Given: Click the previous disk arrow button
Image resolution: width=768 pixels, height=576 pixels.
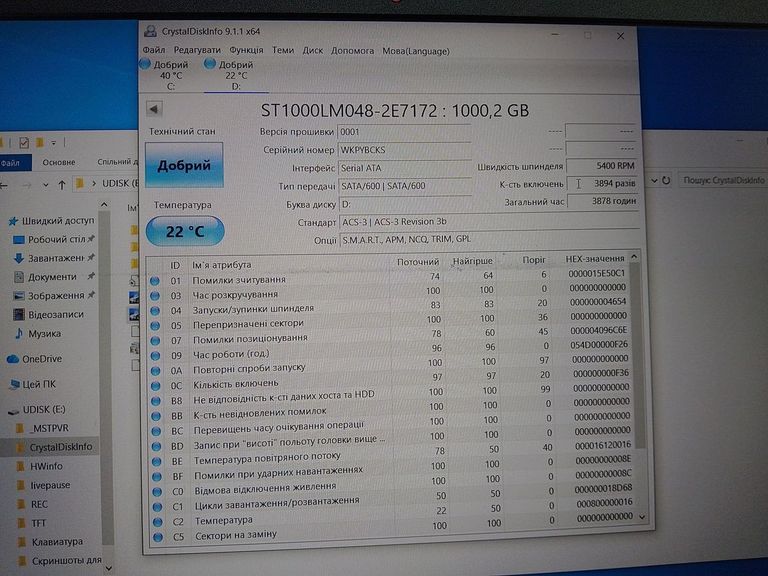Looking at the screenshot, I should (x=154, y=109).
